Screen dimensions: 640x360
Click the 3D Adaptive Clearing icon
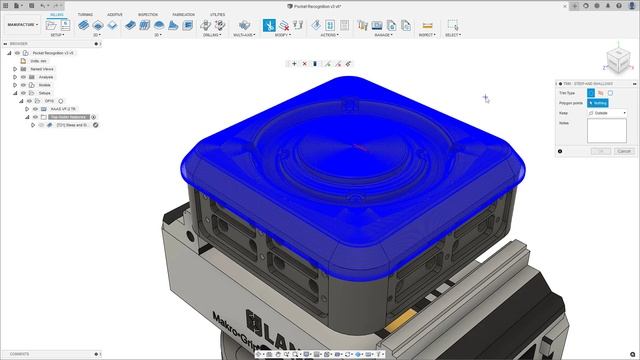(x=130, y=25)
